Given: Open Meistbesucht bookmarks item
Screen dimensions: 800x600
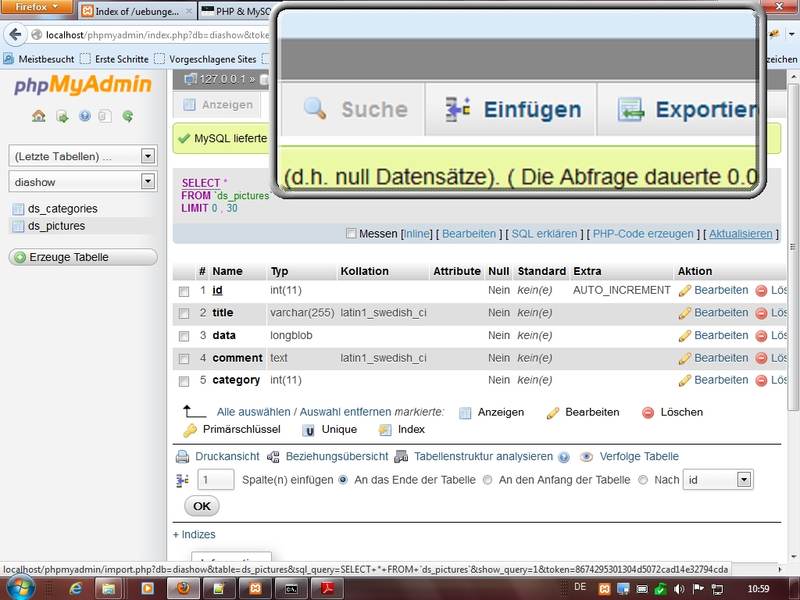Looking at the screenshot, I should (x=40, y=59).
